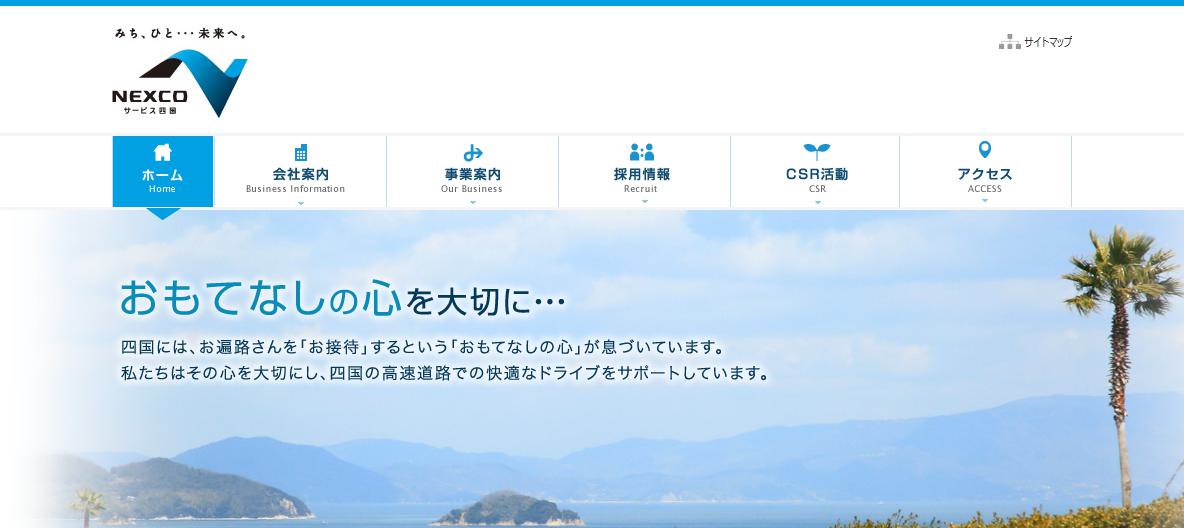Click the 事業案内 arrow icon
This screenshot has height=528, width=1184.
(473, 153)
